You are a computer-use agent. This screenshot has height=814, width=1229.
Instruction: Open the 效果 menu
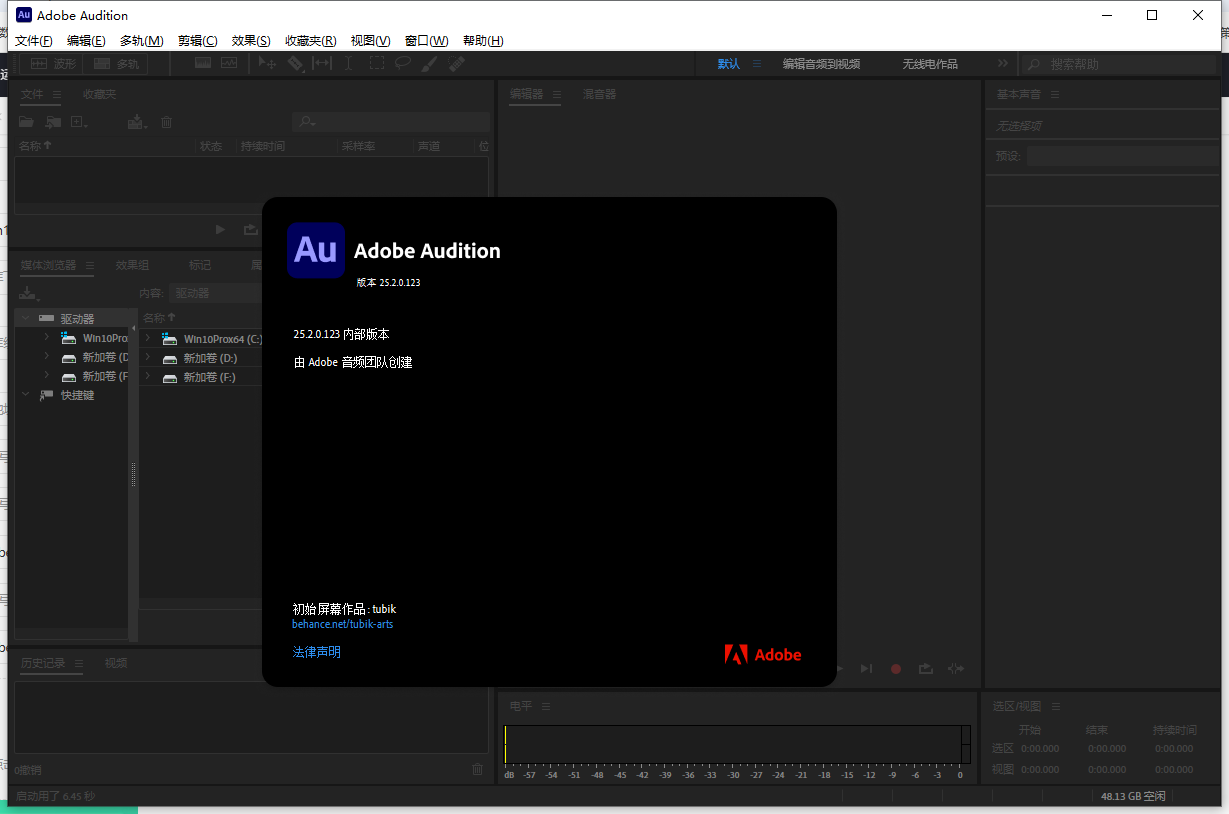[250, 40]
